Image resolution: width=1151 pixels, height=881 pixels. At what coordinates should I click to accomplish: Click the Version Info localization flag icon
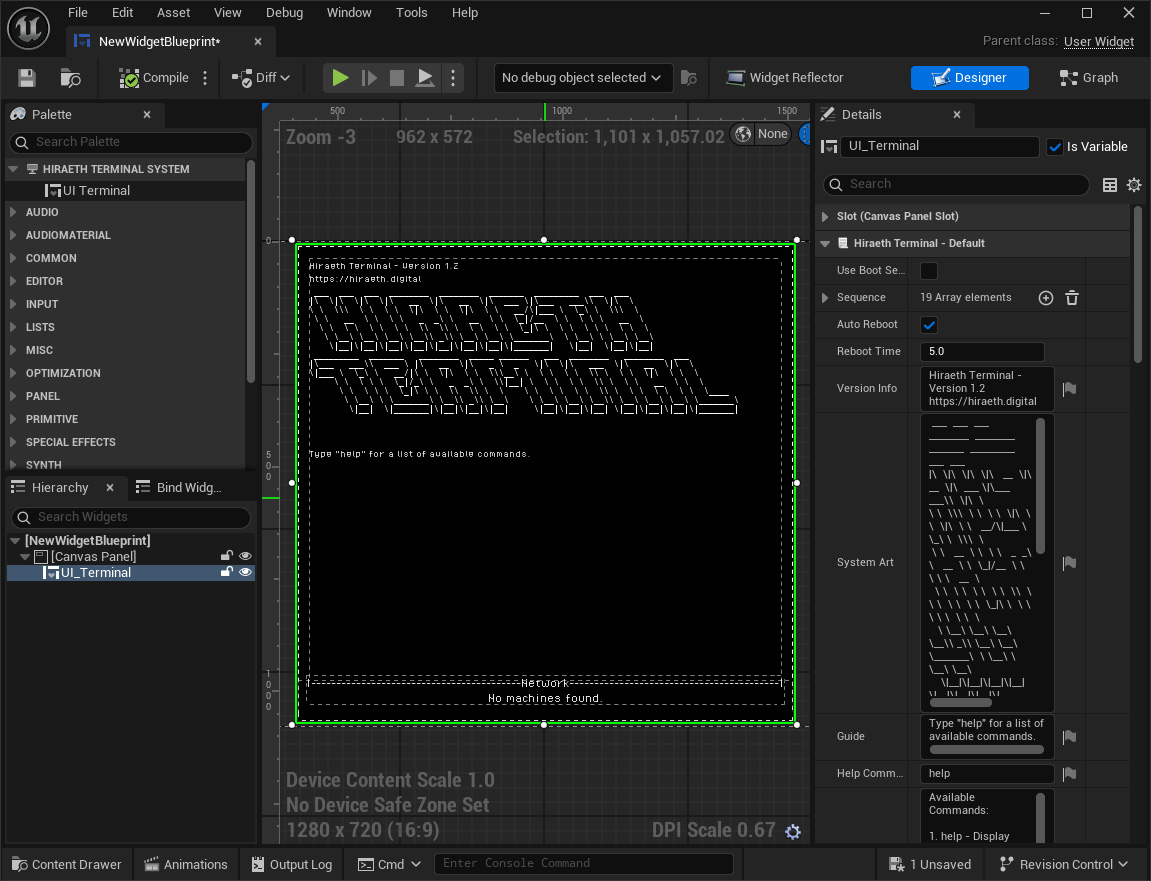(x=1070, y=389)
